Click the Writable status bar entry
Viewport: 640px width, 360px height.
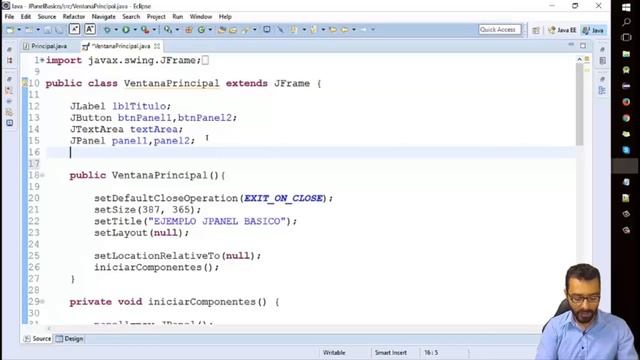334,353
